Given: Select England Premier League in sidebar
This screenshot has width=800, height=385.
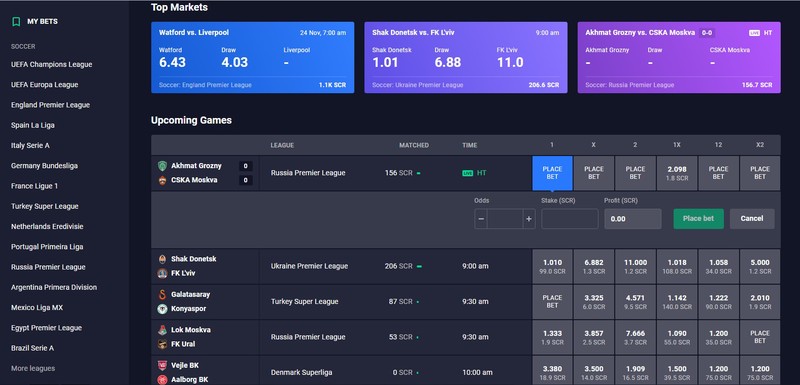Looking at the screenshot, I should click(x=50, y=105).
